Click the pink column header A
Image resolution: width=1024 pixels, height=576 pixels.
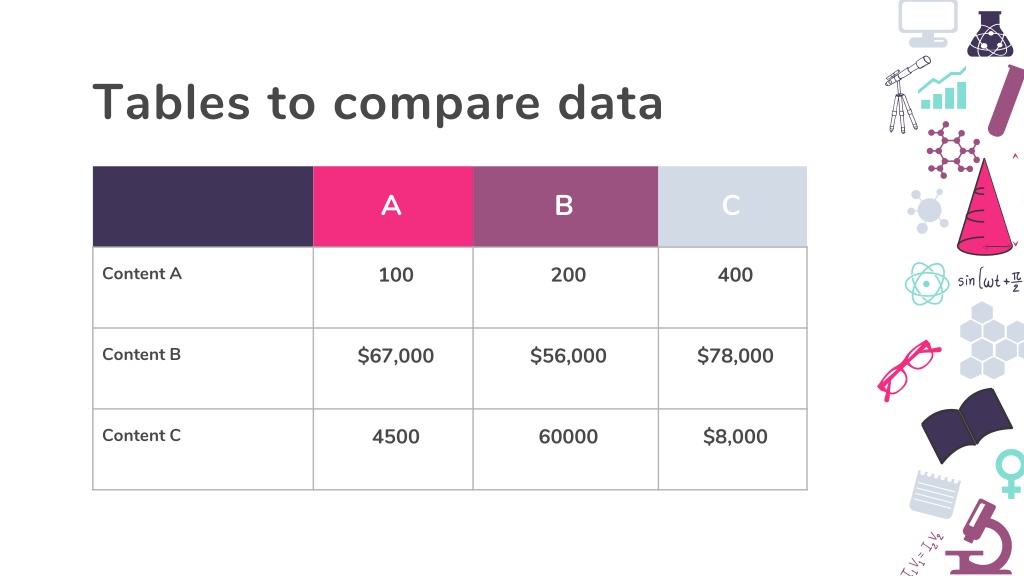[393, 206]
